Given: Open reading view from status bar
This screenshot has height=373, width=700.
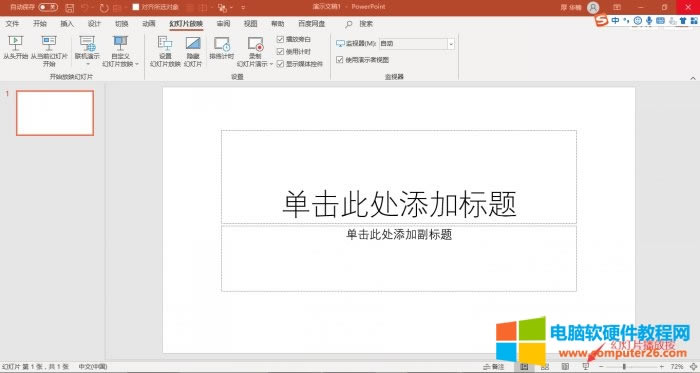Looking at the screenshot, I should pos(565,367).
